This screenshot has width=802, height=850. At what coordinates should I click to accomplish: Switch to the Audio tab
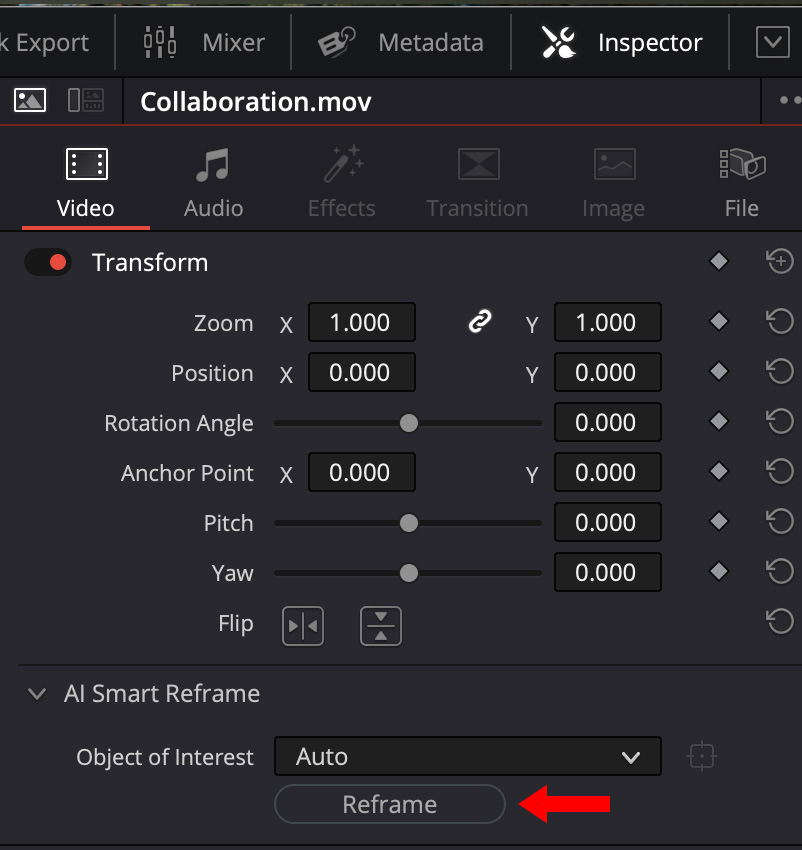click(213, 182)
